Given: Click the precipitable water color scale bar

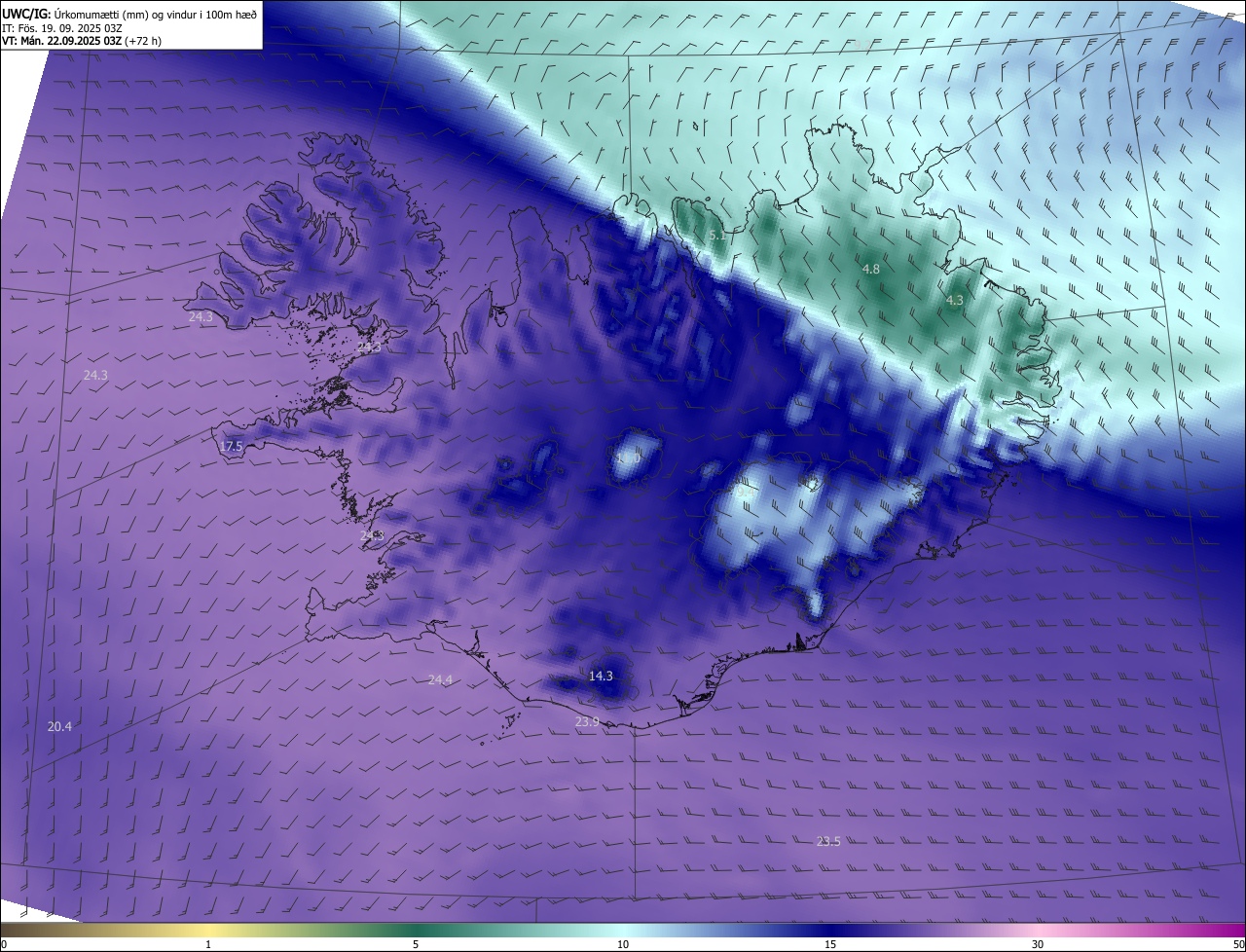Looking at the screenshot, I should pyautogui.click(x=623, y=931).
